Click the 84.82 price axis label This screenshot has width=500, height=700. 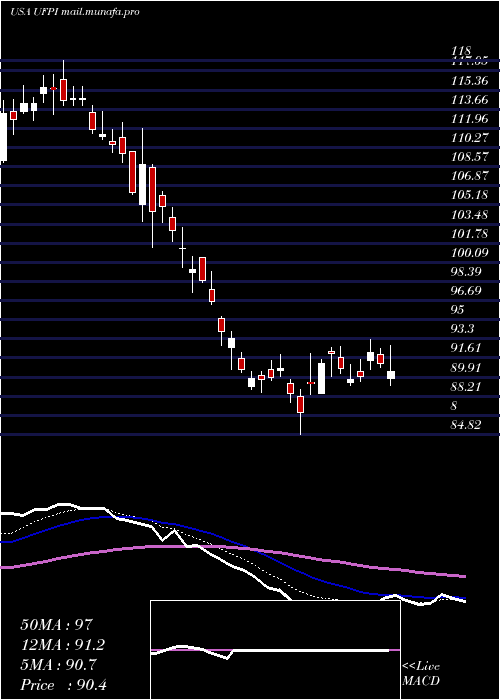tap(467, 425)
